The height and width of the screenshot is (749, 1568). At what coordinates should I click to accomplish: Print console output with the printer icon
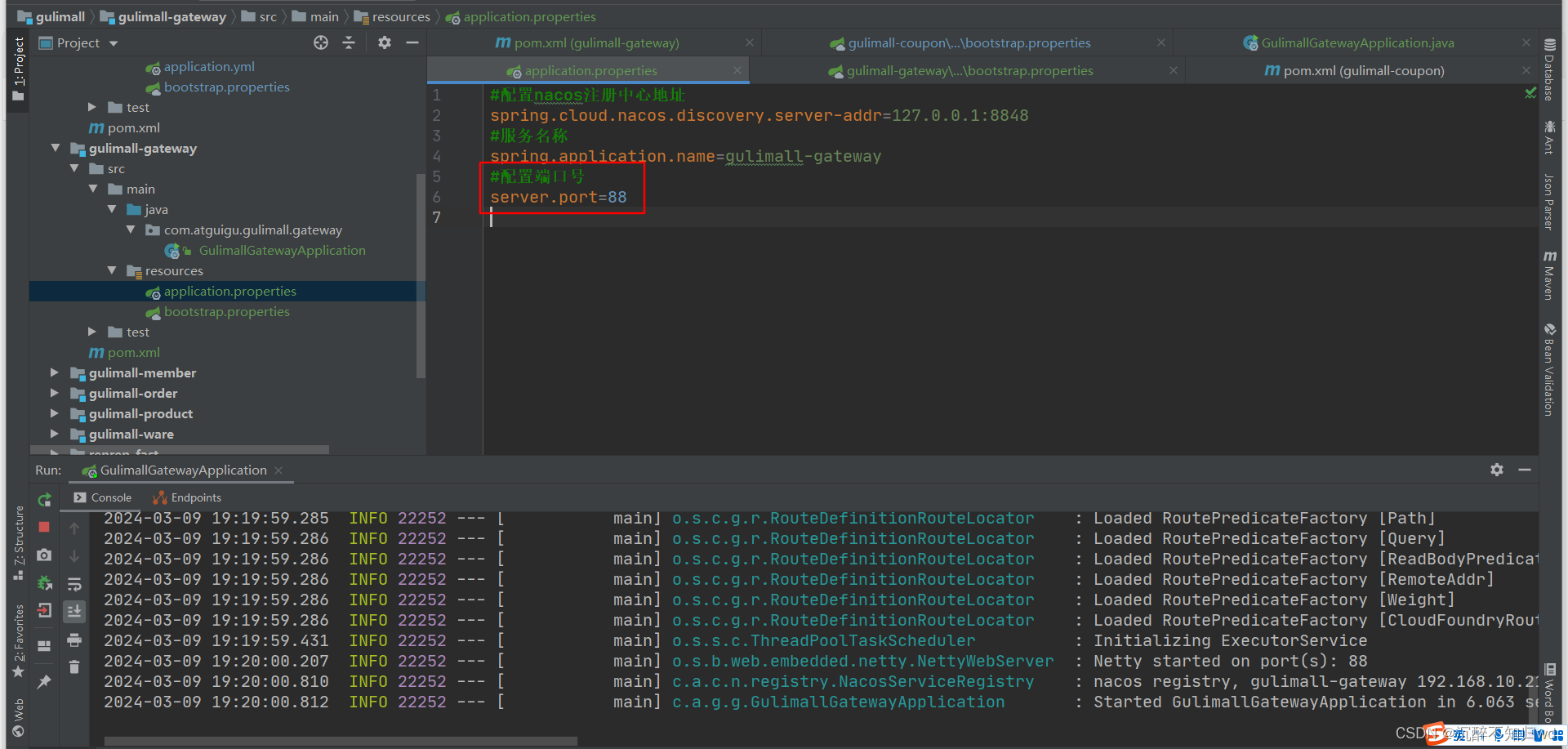[74, 640]
